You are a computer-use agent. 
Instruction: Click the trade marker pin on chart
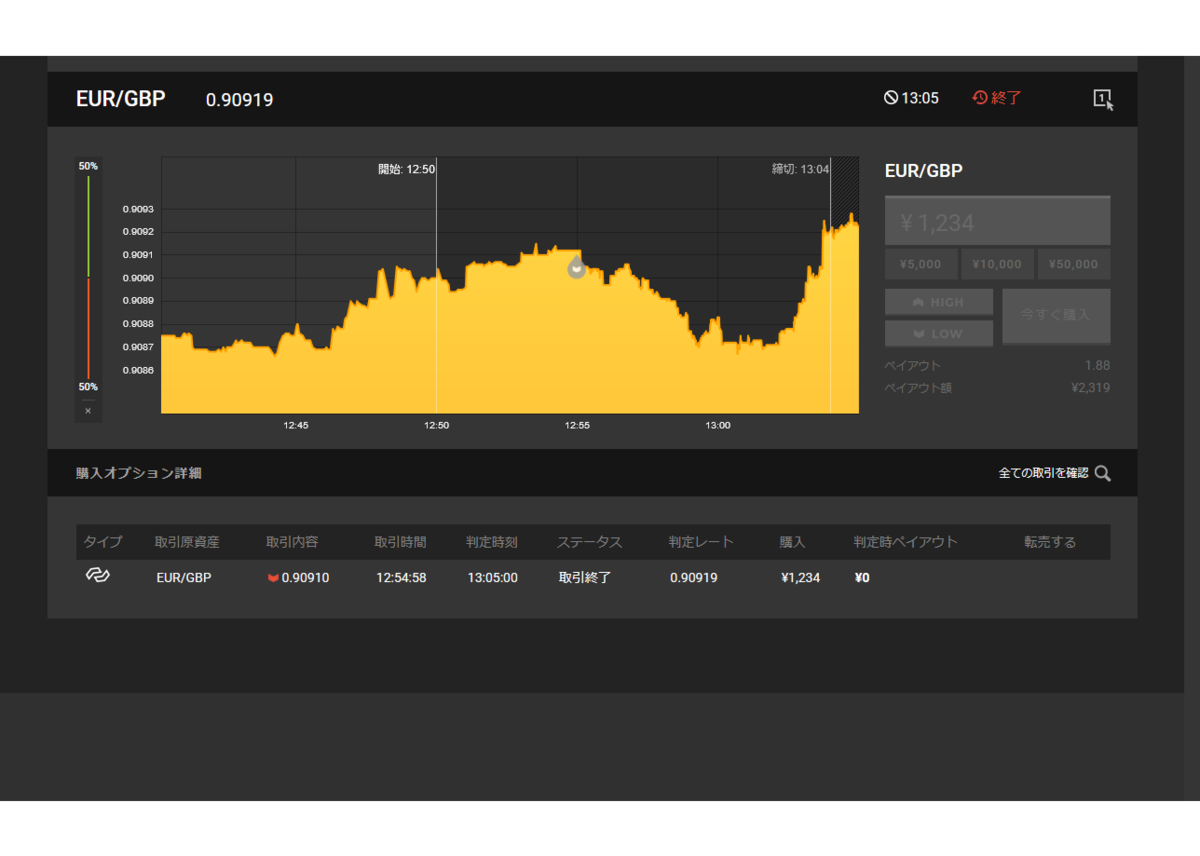[x=576, y=266]
